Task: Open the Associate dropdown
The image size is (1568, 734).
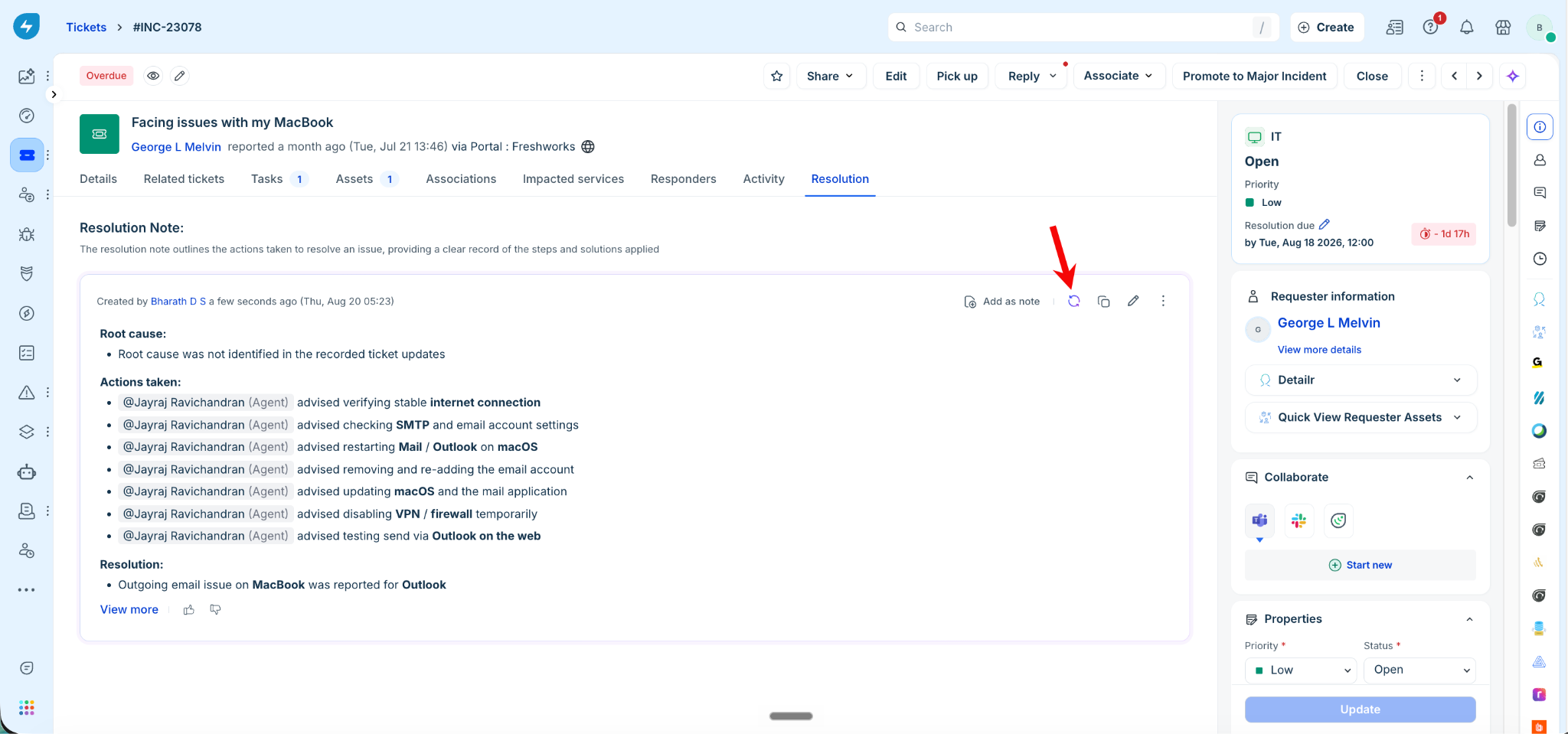Action: (1119, 76)
